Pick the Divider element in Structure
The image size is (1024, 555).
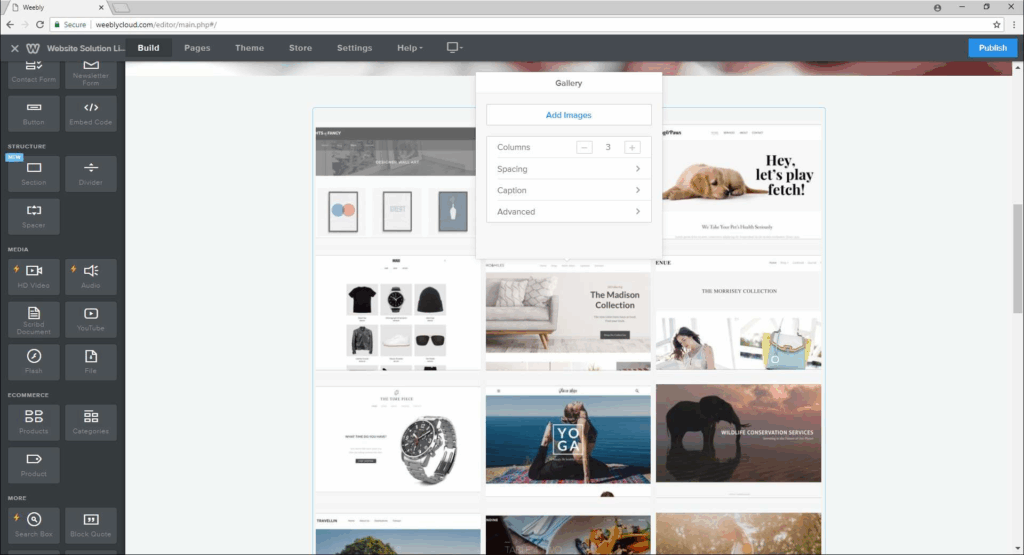tap(91, 173)
